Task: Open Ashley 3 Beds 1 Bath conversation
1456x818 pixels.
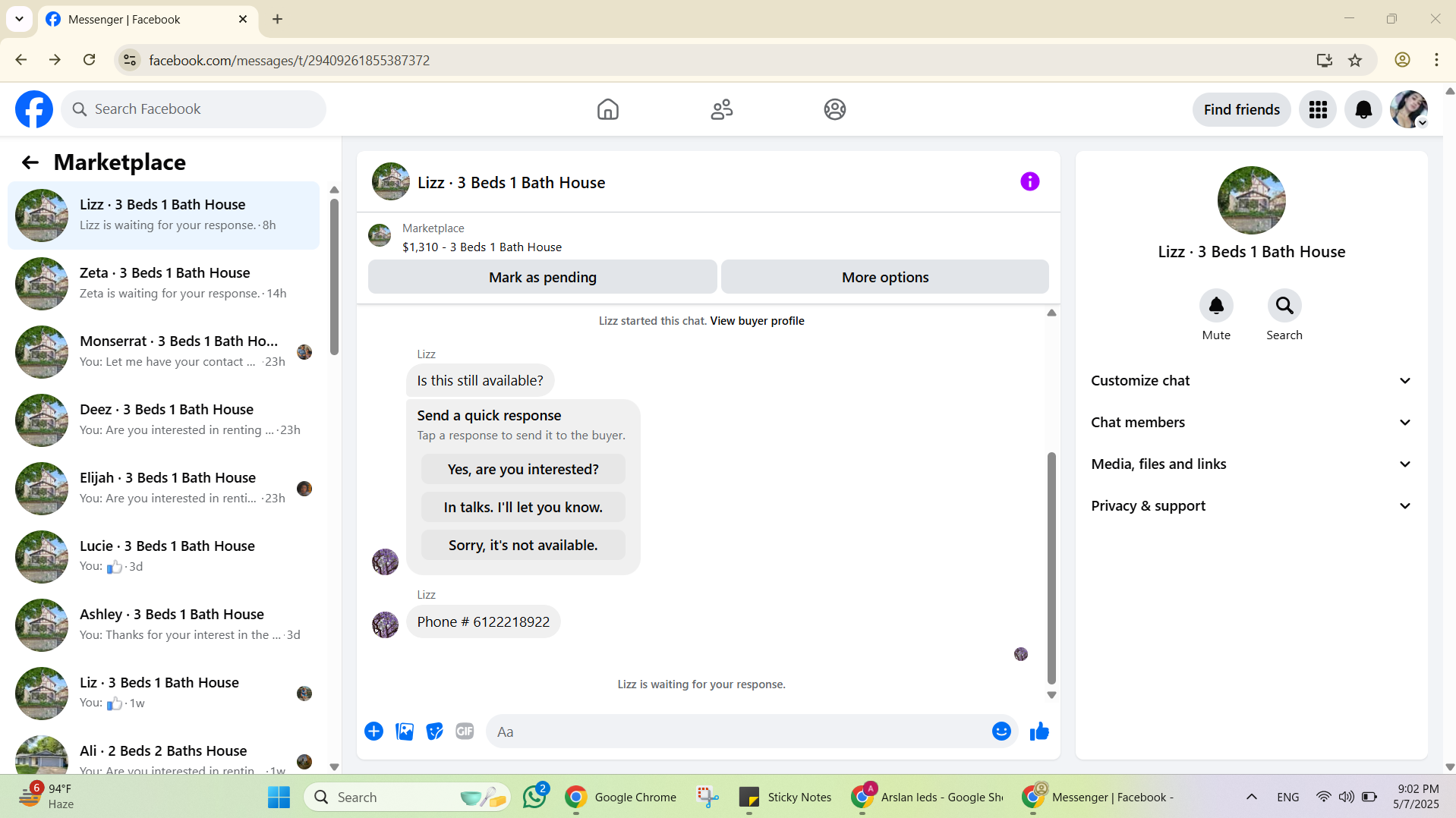Action: [x=163, y=625]
